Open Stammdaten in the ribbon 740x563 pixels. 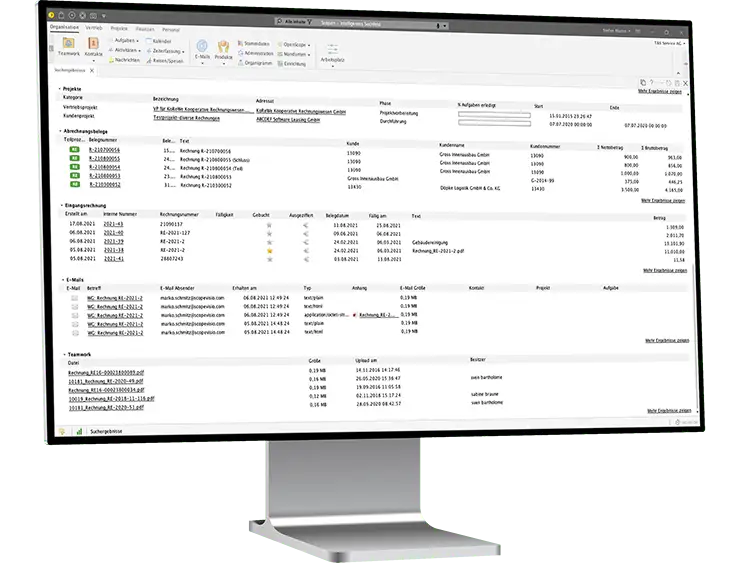pos(253,43)
